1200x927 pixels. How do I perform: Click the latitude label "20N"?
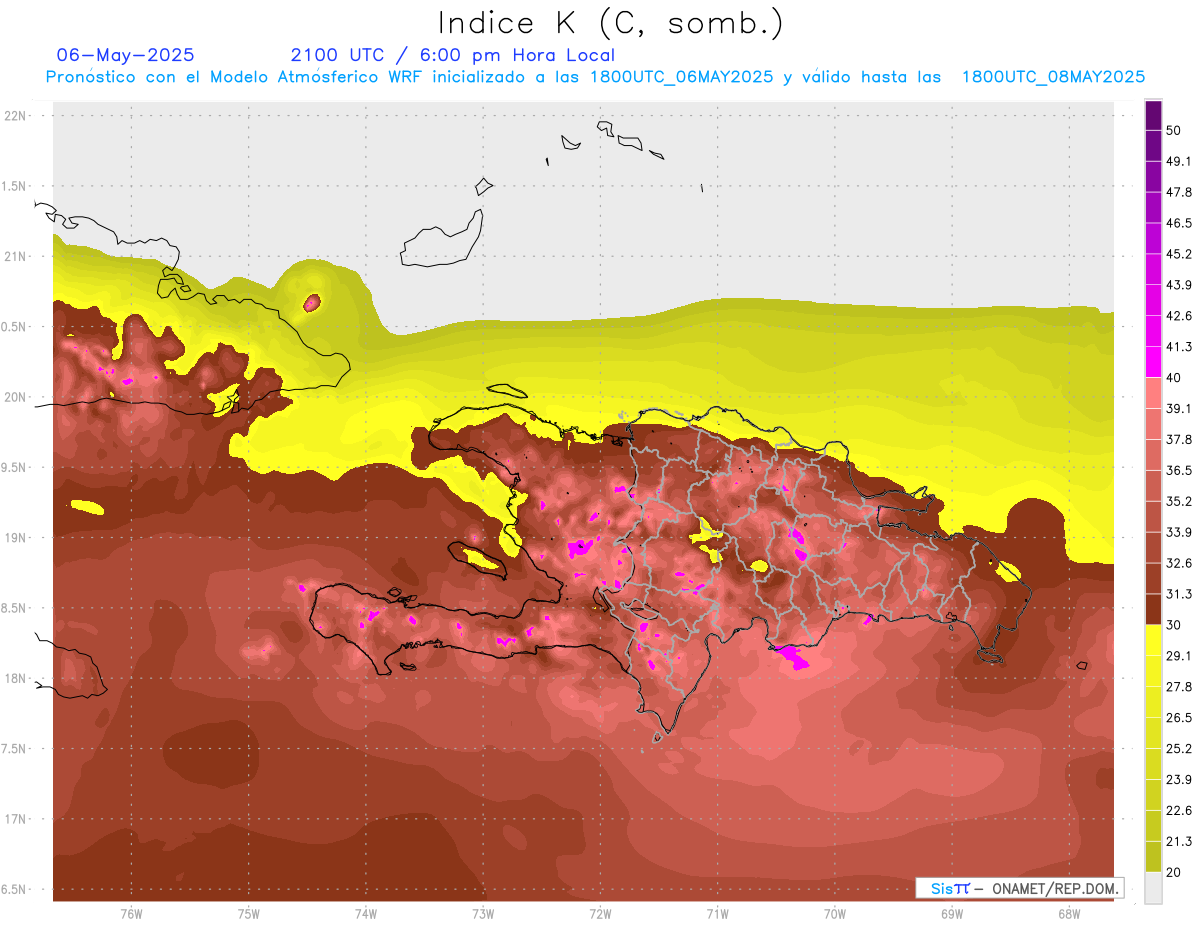16,397
